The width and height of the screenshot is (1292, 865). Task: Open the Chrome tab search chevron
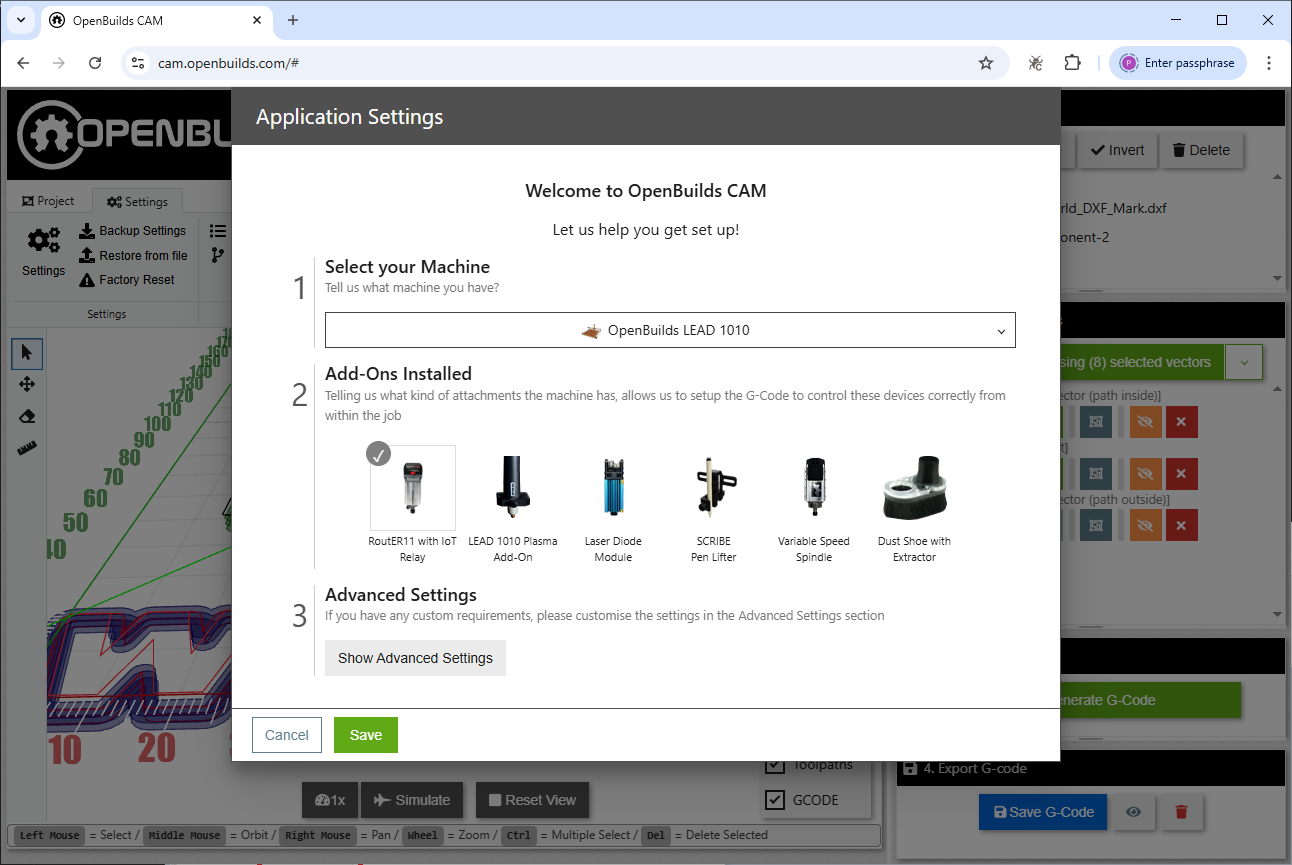[x=20, y=20]
